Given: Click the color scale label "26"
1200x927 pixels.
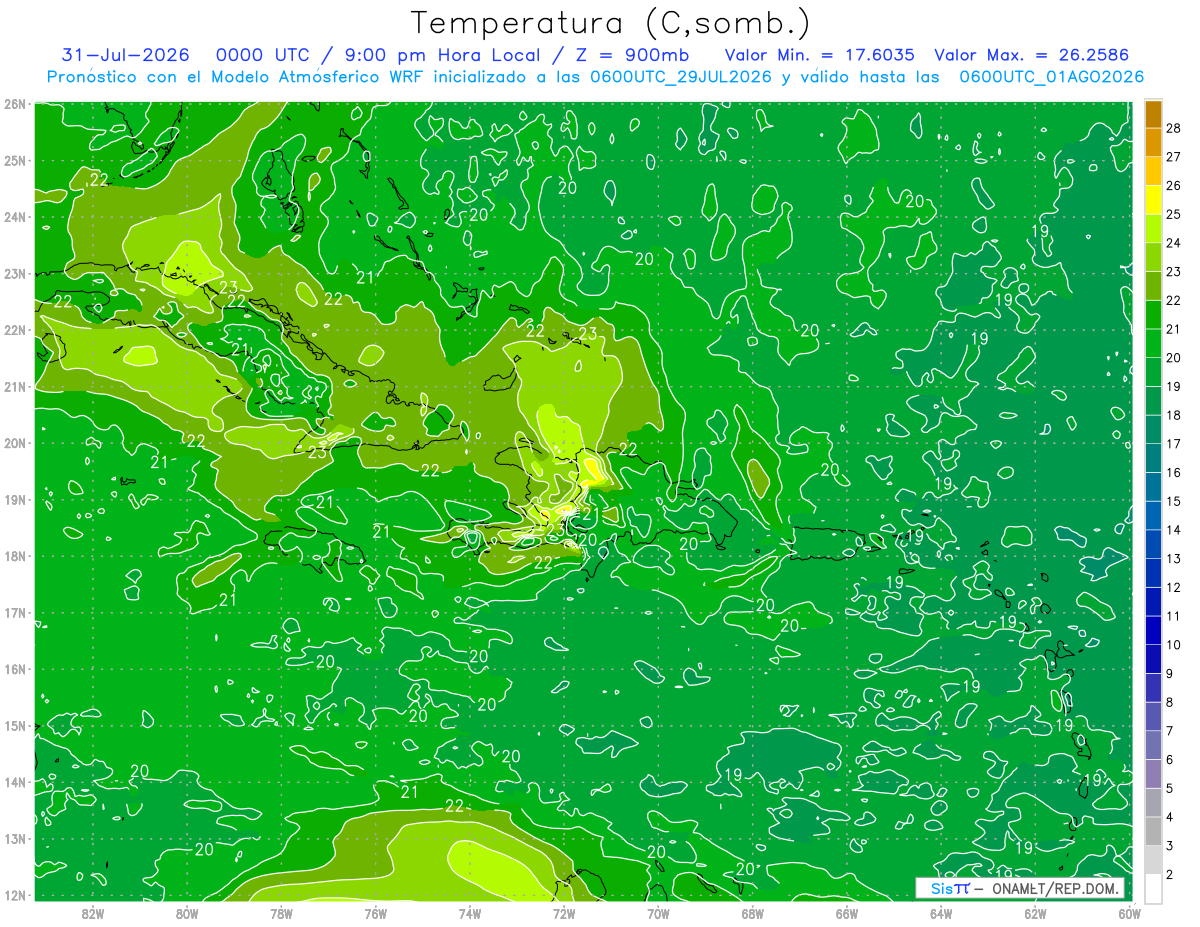Looking at the screenshot, I should coord(1174,186).
